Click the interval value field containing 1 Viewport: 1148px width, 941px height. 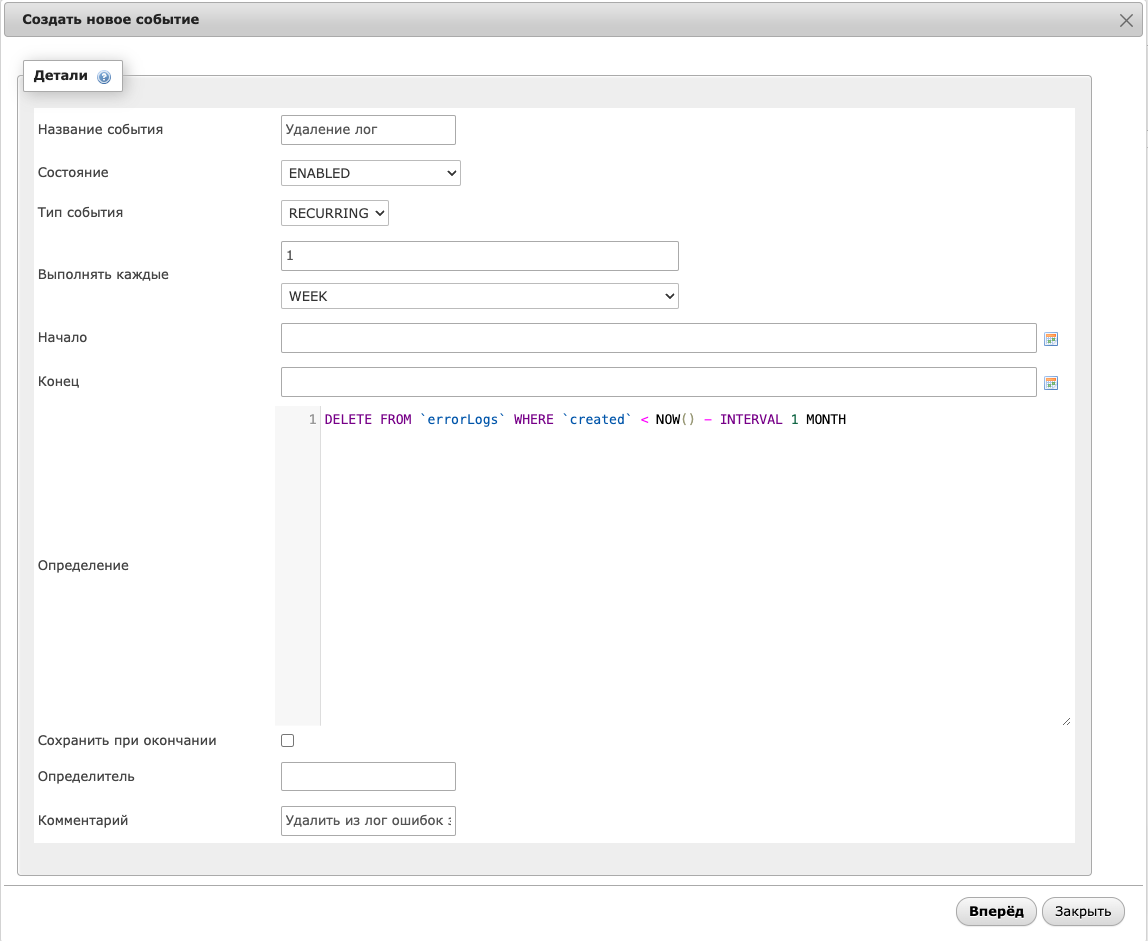click(x=479, y=256)
